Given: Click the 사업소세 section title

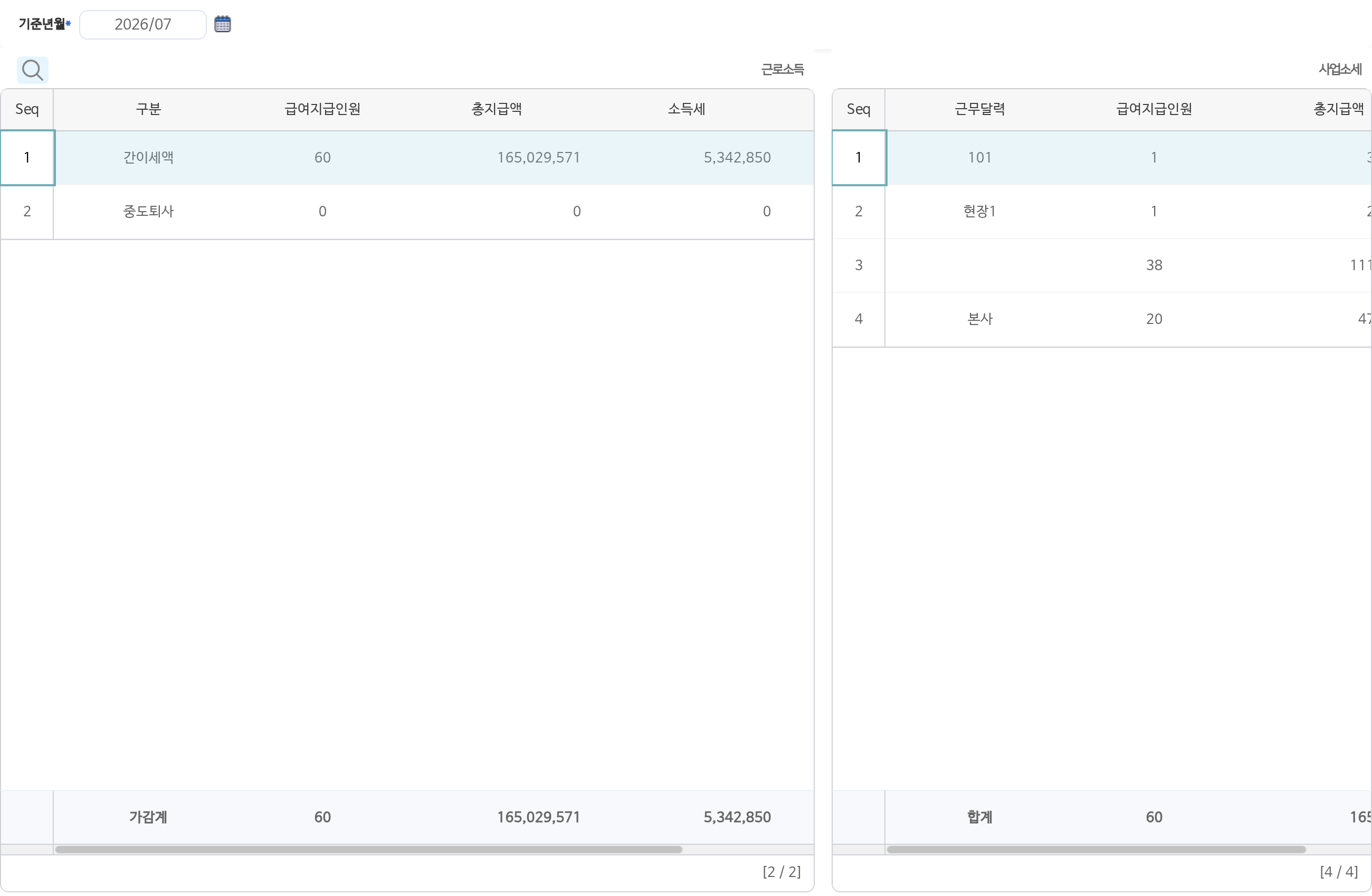Looking at the screenshot, I should click(1340, 70).
